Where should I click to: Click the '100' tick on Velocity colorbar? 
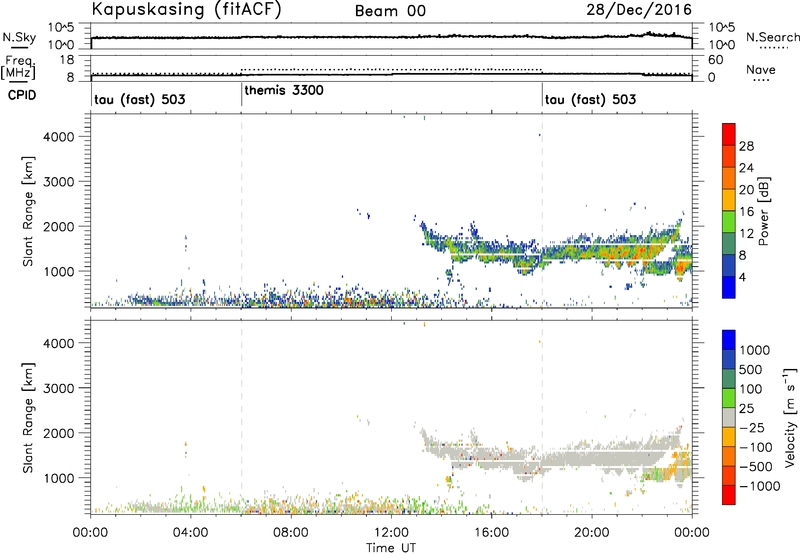pyautogui.click(x=751, y=389)
